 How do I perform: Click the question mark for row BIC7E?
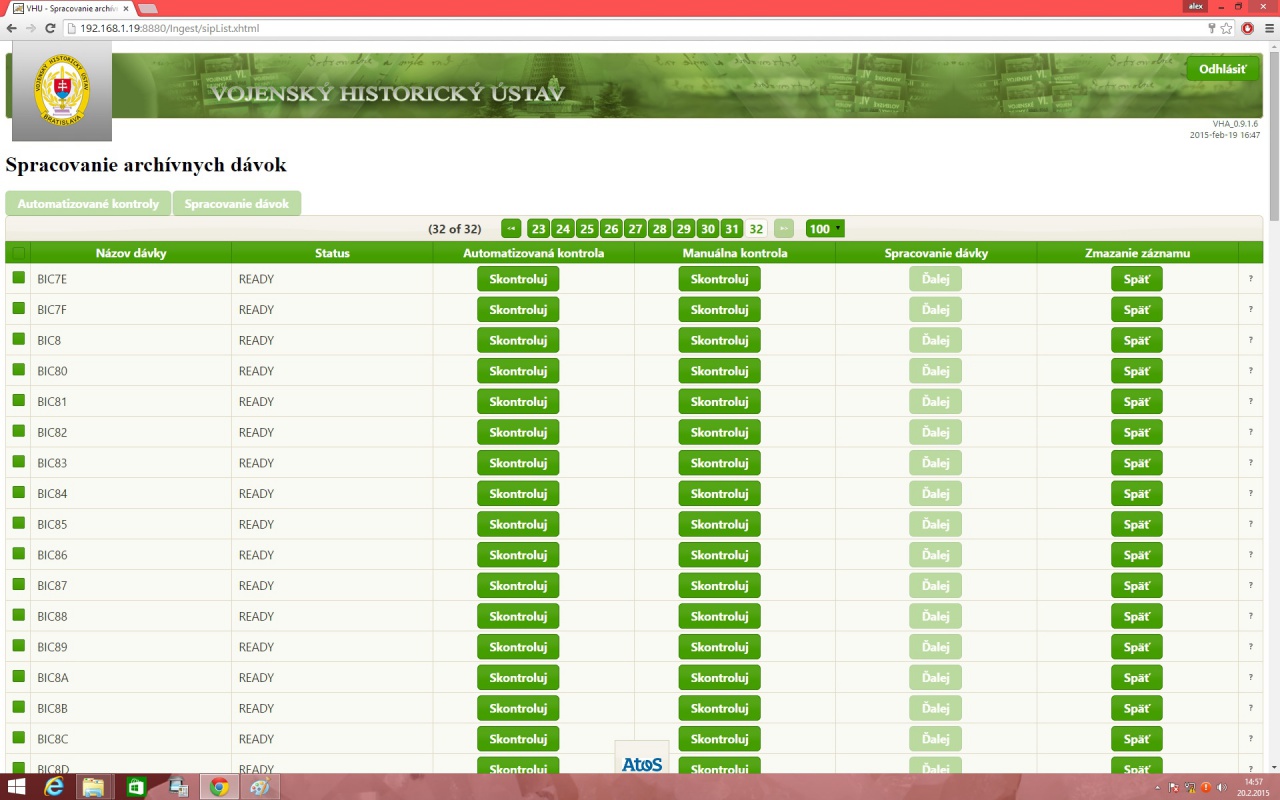pos(1250,279)
